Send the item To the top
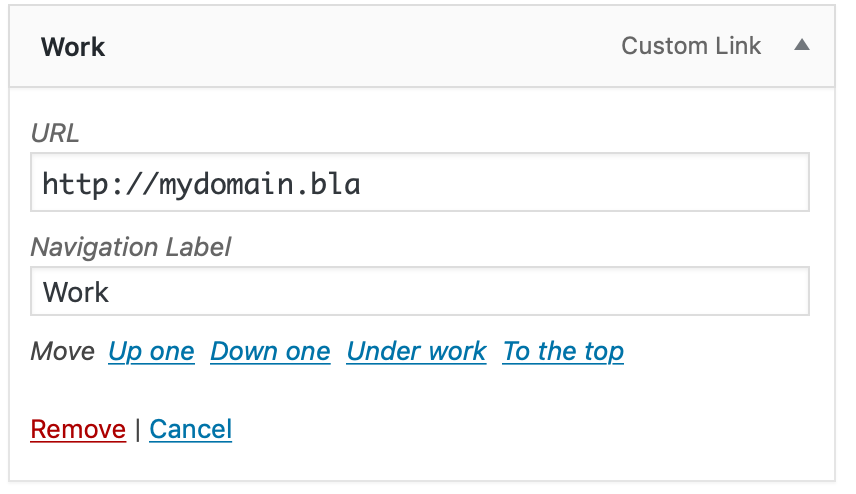 click(563, 351)
